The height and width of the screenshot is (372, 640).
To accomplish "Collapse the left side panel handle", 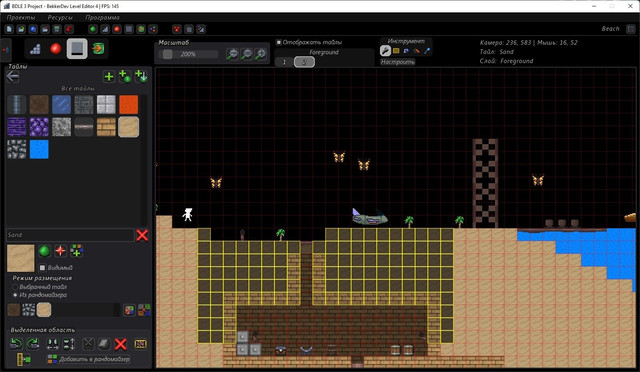I will click(5, 50).
